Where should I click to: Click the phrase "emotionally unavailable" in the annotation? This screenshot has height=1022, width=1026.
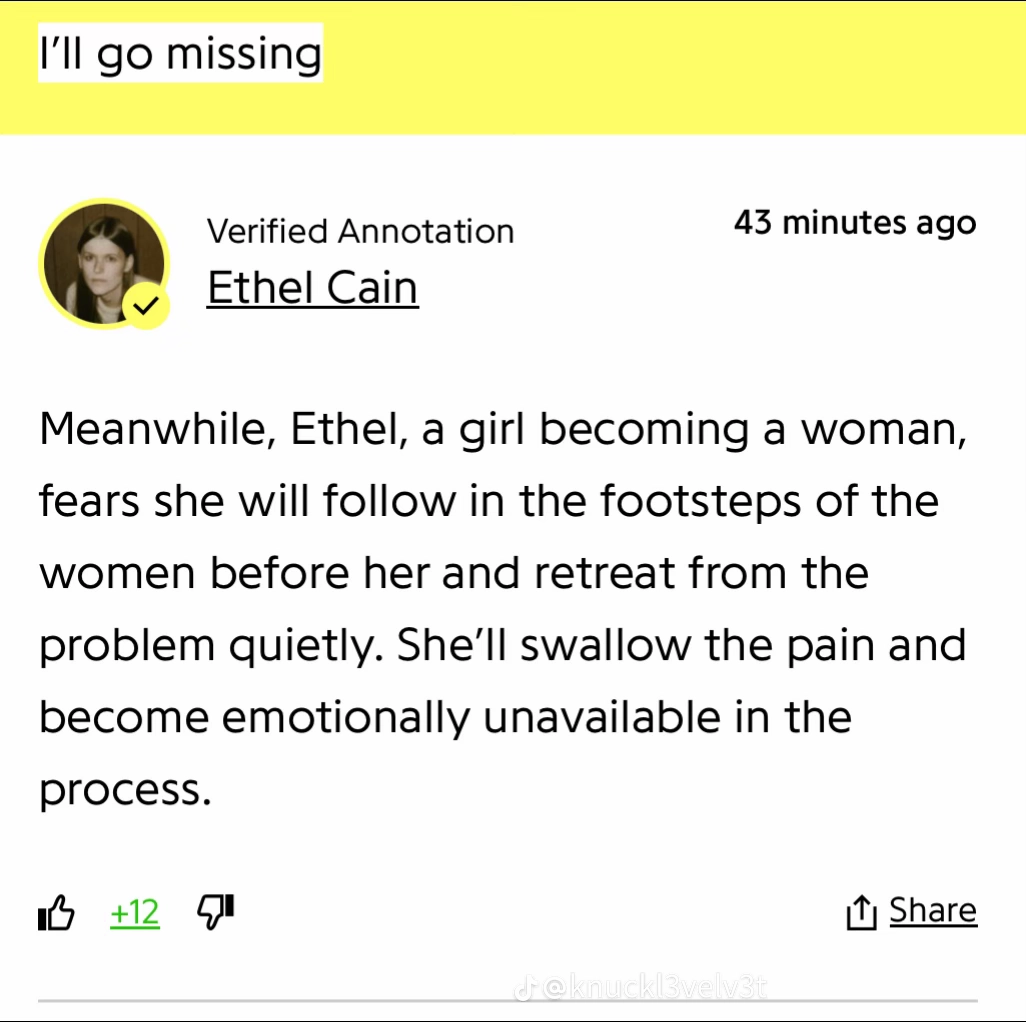point(472,717)
